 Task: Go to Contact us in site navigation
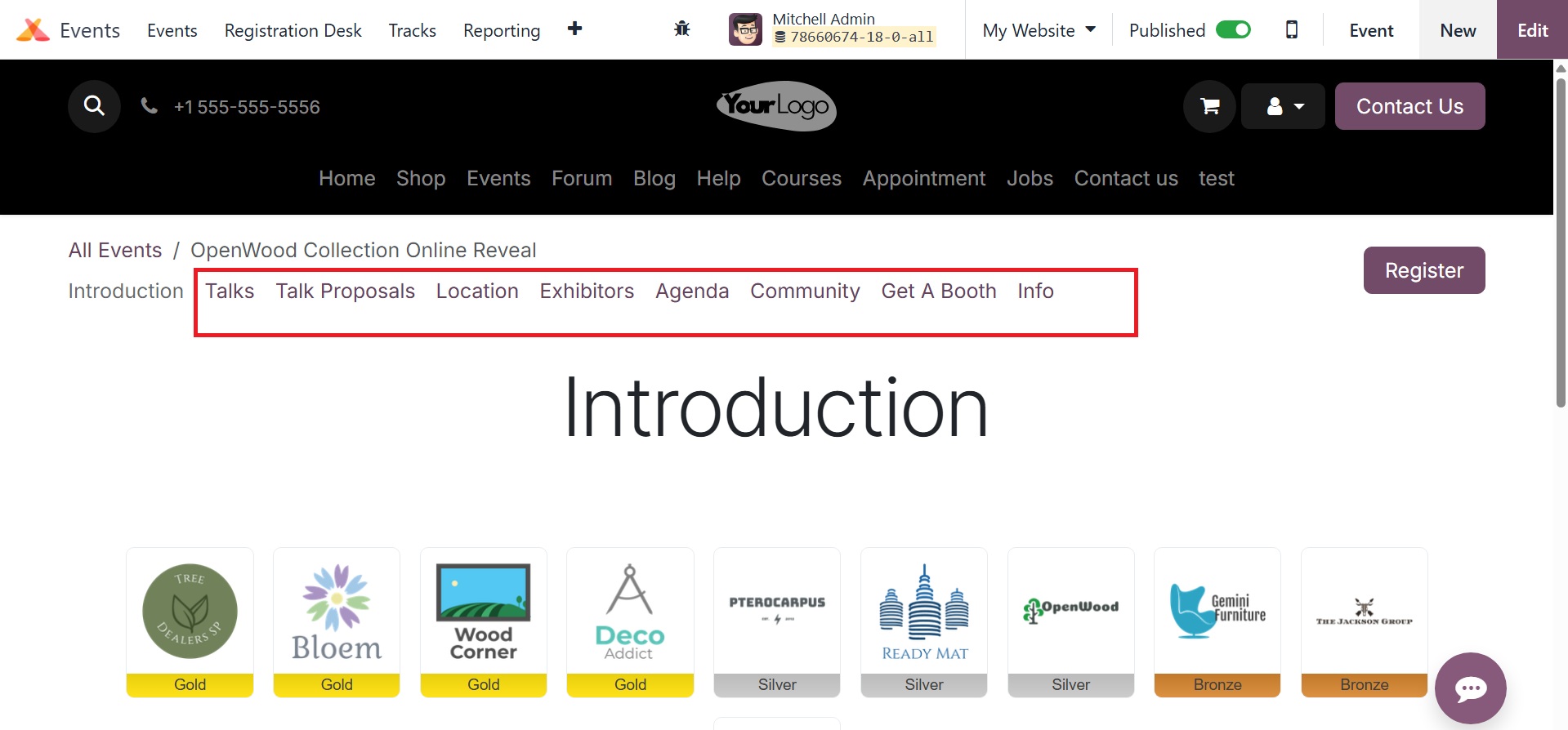coord(1126,178)
